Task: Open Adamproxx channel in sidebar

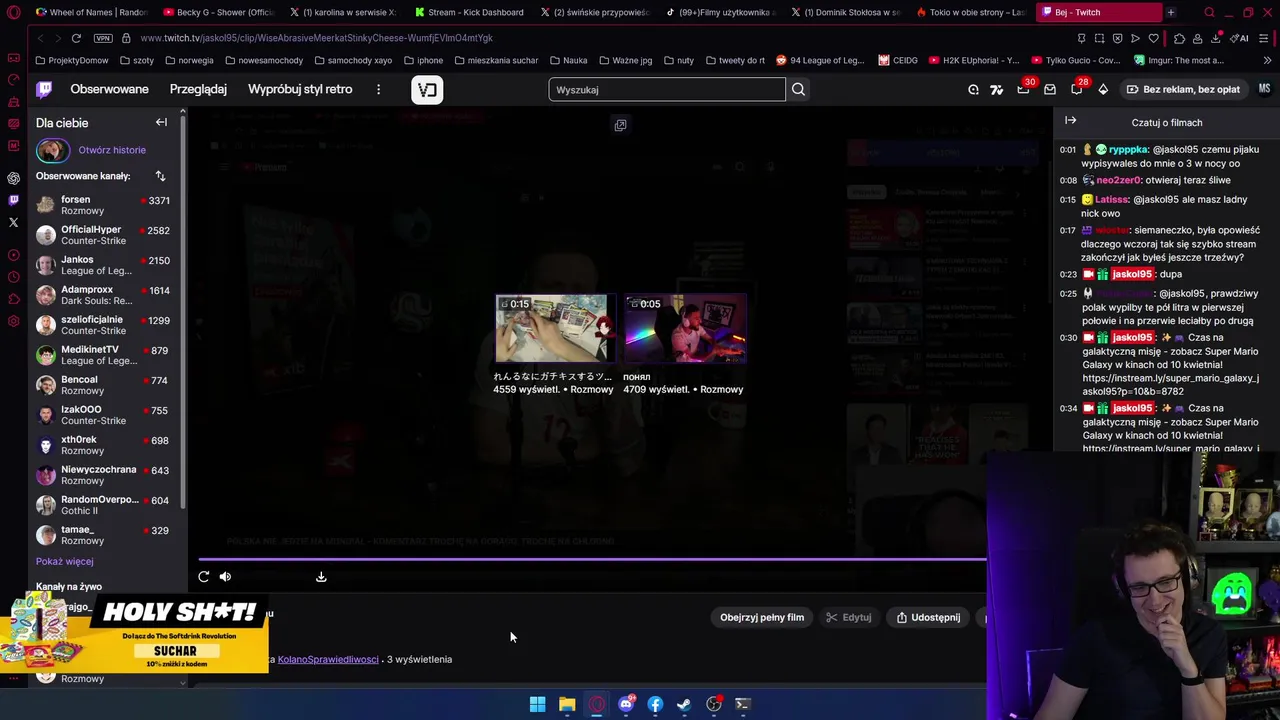Action: click(x=103, y=295)
